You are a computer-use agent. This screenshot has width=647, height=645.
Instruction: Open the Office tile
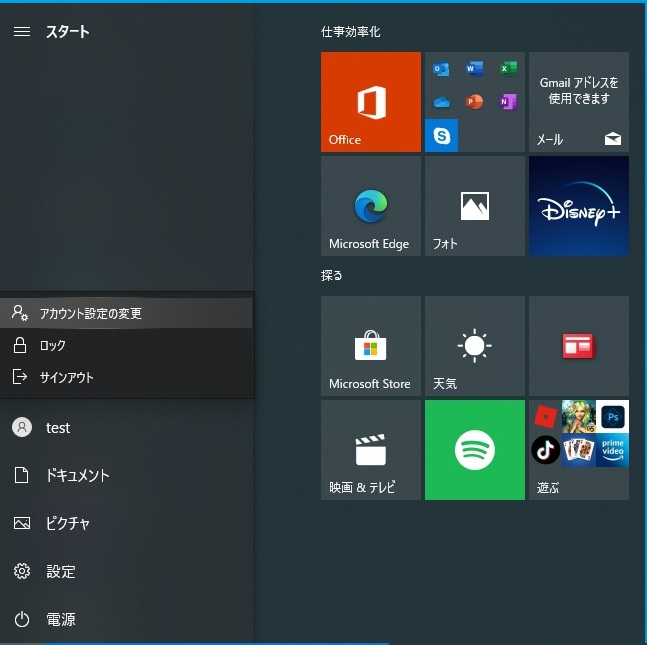click(x=371, y=102)
